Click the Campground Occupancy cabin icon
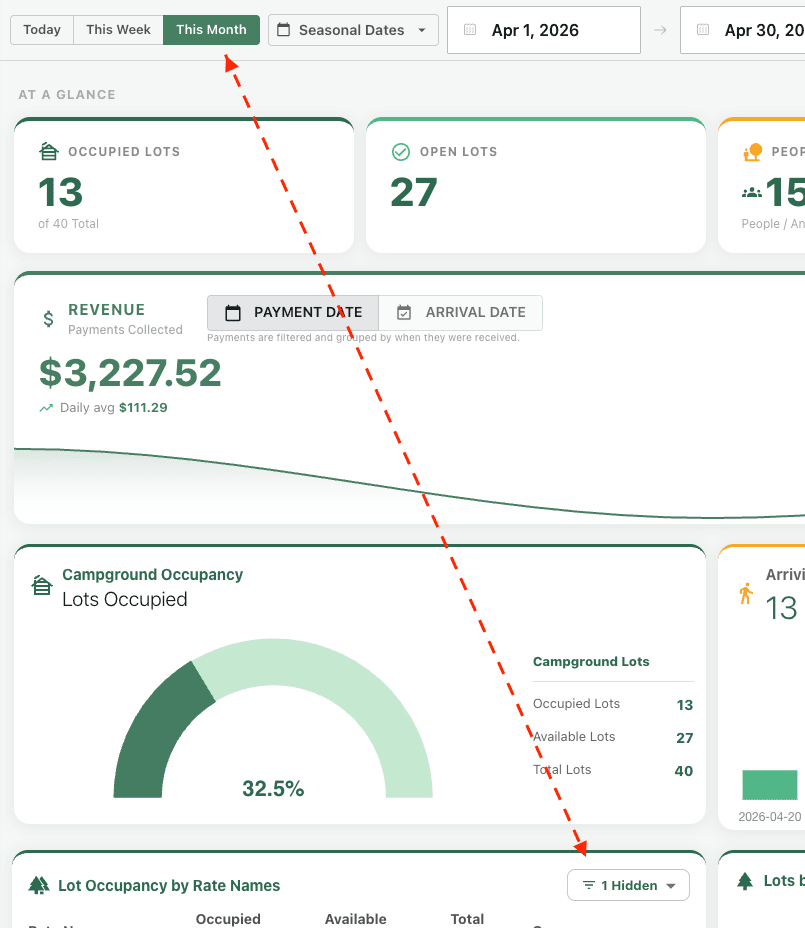Viewport: 805px width, 928px height. coord(41,585)
